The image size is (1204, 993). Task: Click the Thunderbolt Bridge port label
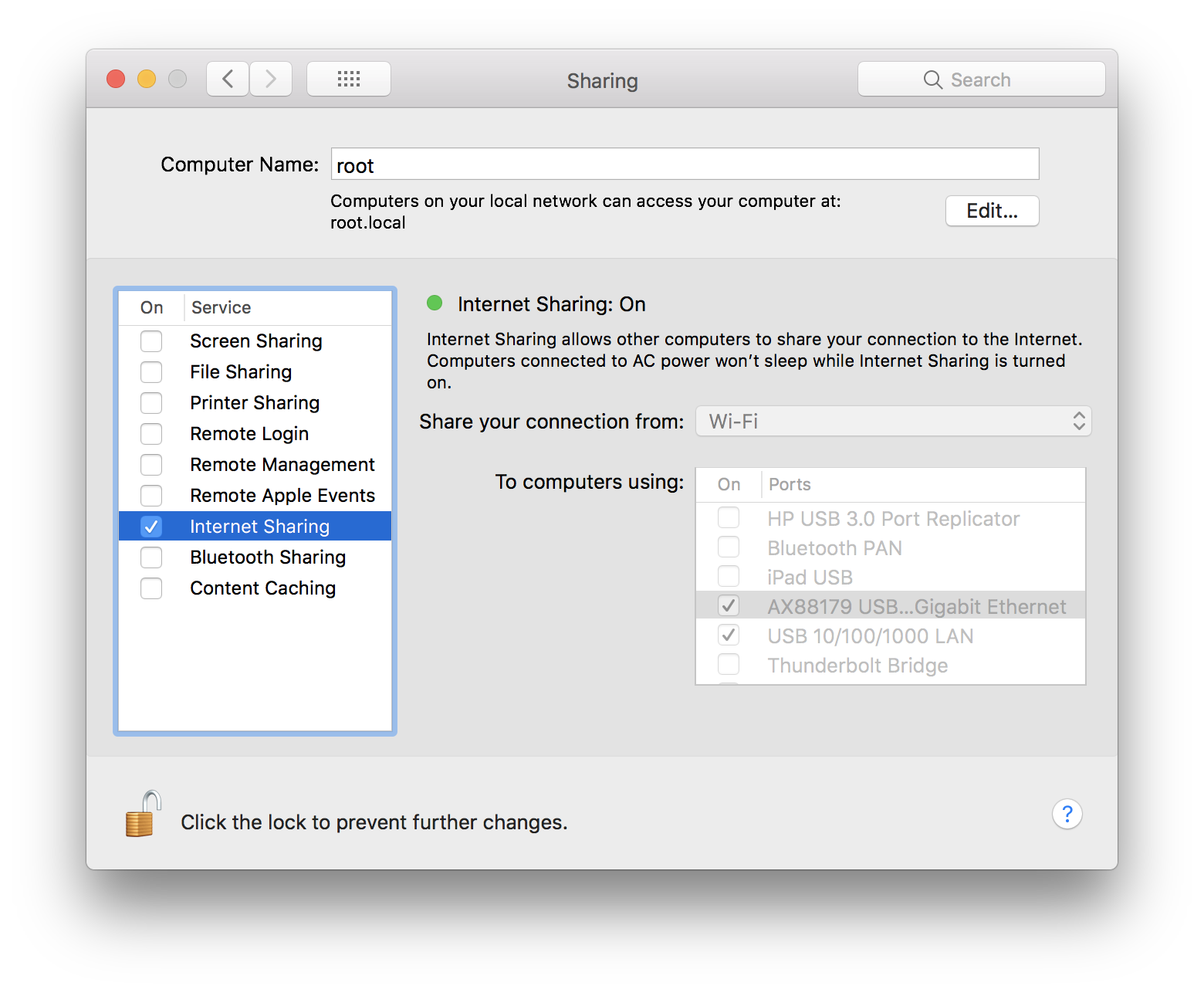(x=857, y=666)
